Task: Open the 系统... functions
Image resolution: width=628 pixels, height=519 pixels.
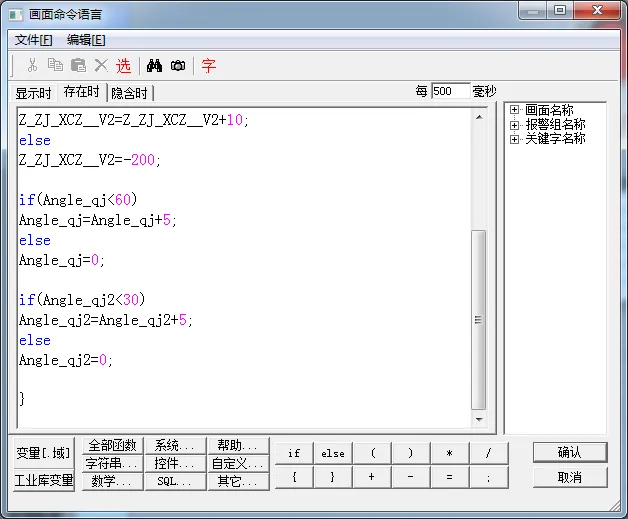Action: (x=175, y=445)
